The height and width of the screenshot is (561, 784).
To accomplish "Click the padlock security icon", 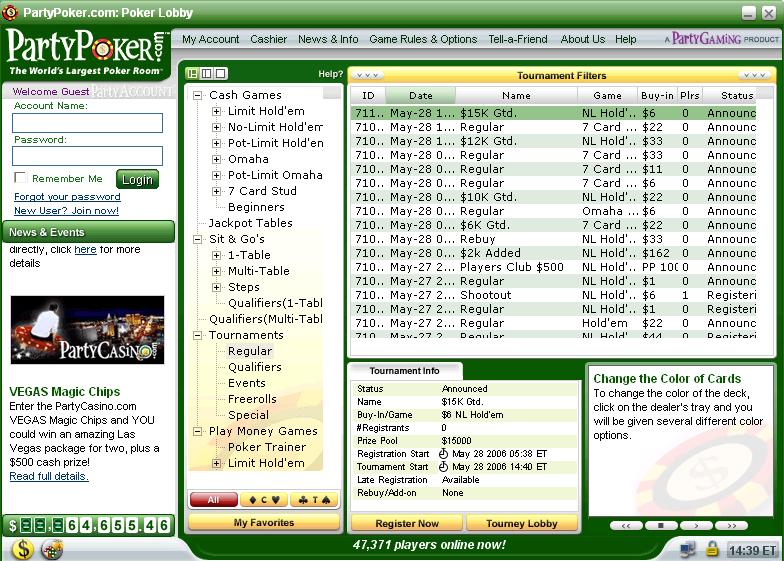I will (x=712, y=549).
